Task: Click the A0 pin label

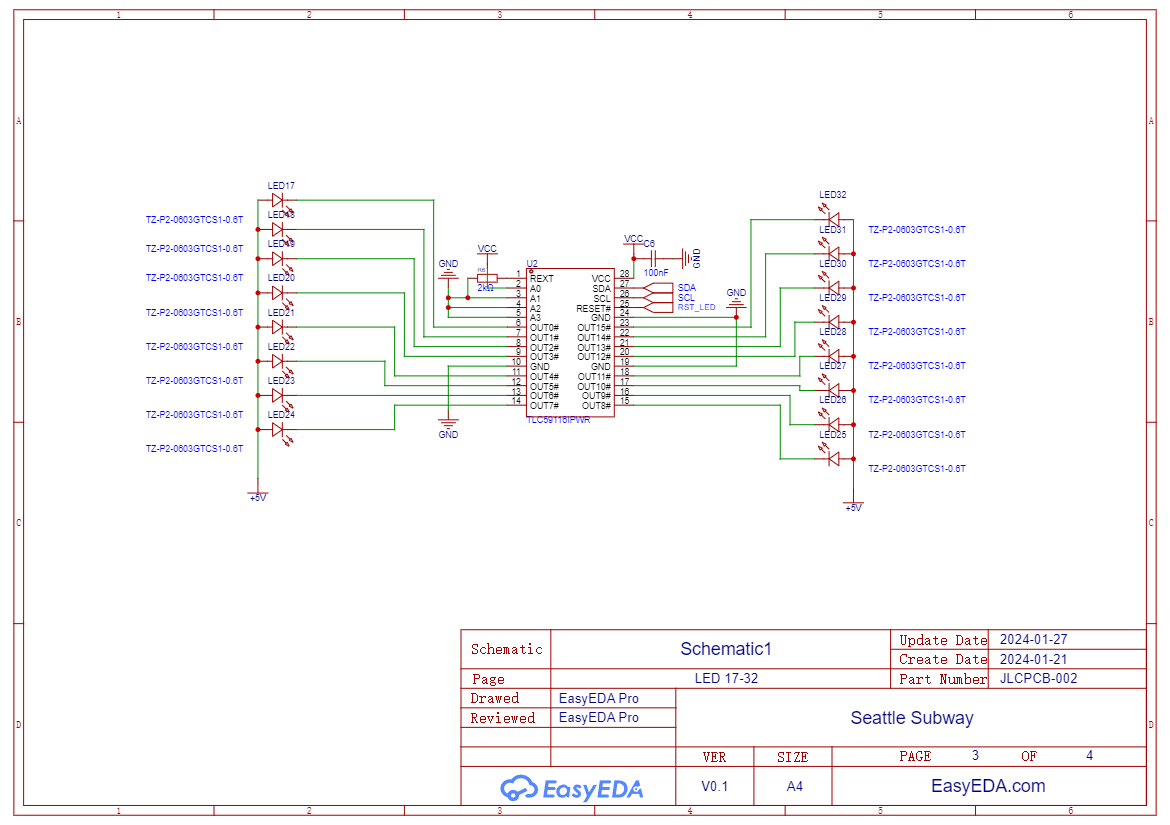Action: point(535,289)
